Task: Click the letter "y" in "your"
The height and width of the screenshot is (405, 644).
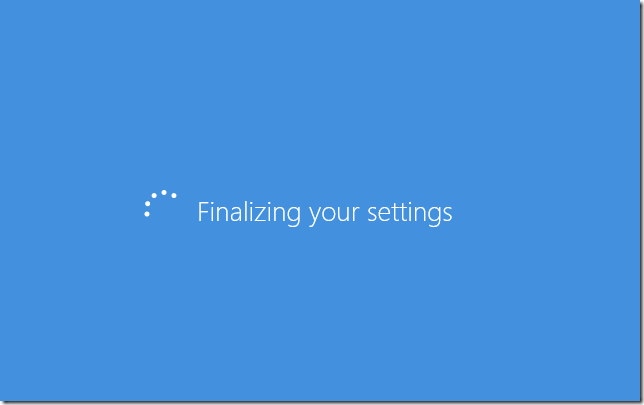Action: [x=315, y=216]
